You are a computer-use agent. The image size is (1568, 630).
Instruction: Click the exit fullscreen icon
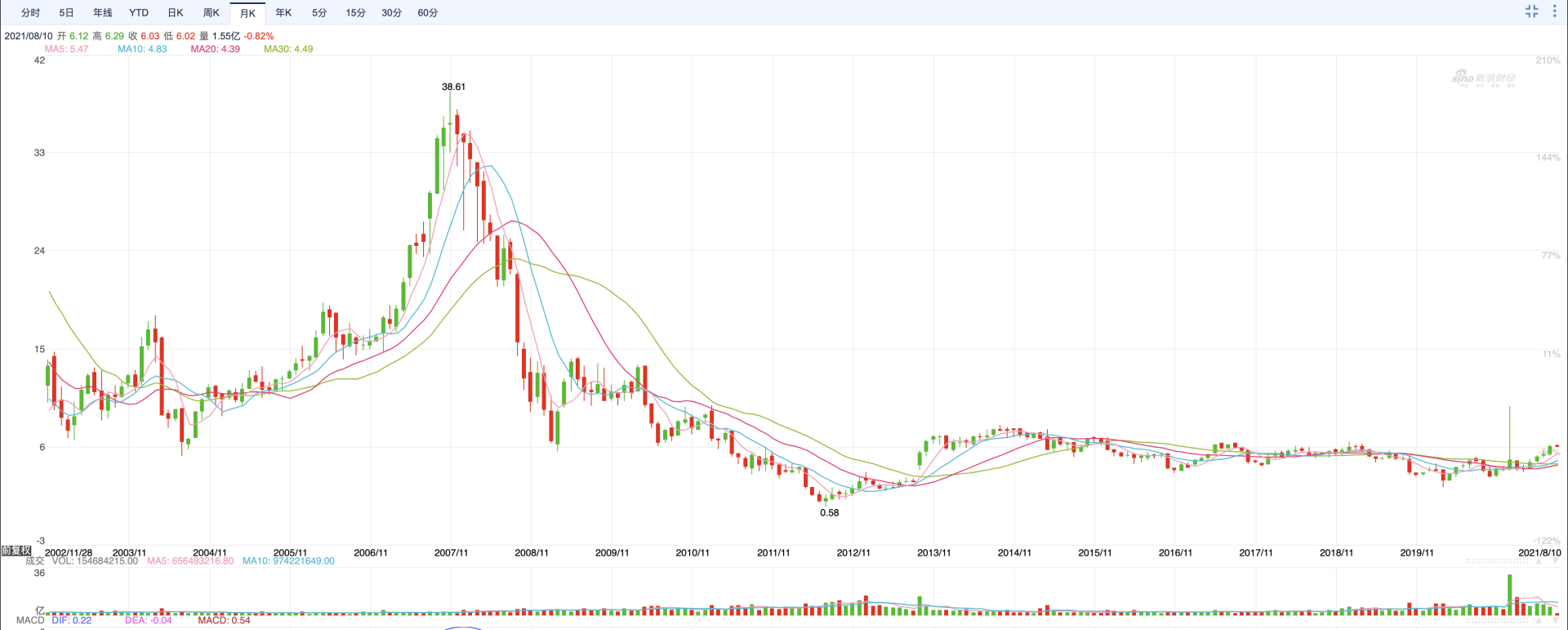1531,11
